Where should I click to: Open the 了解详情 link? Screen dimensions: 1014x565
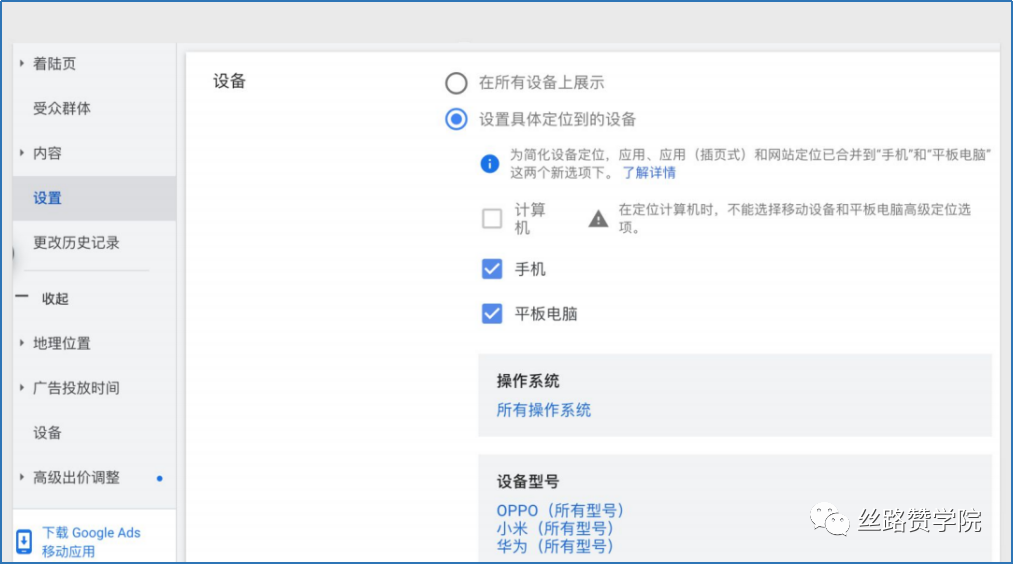pyautogui.click(x=649, y=173)
